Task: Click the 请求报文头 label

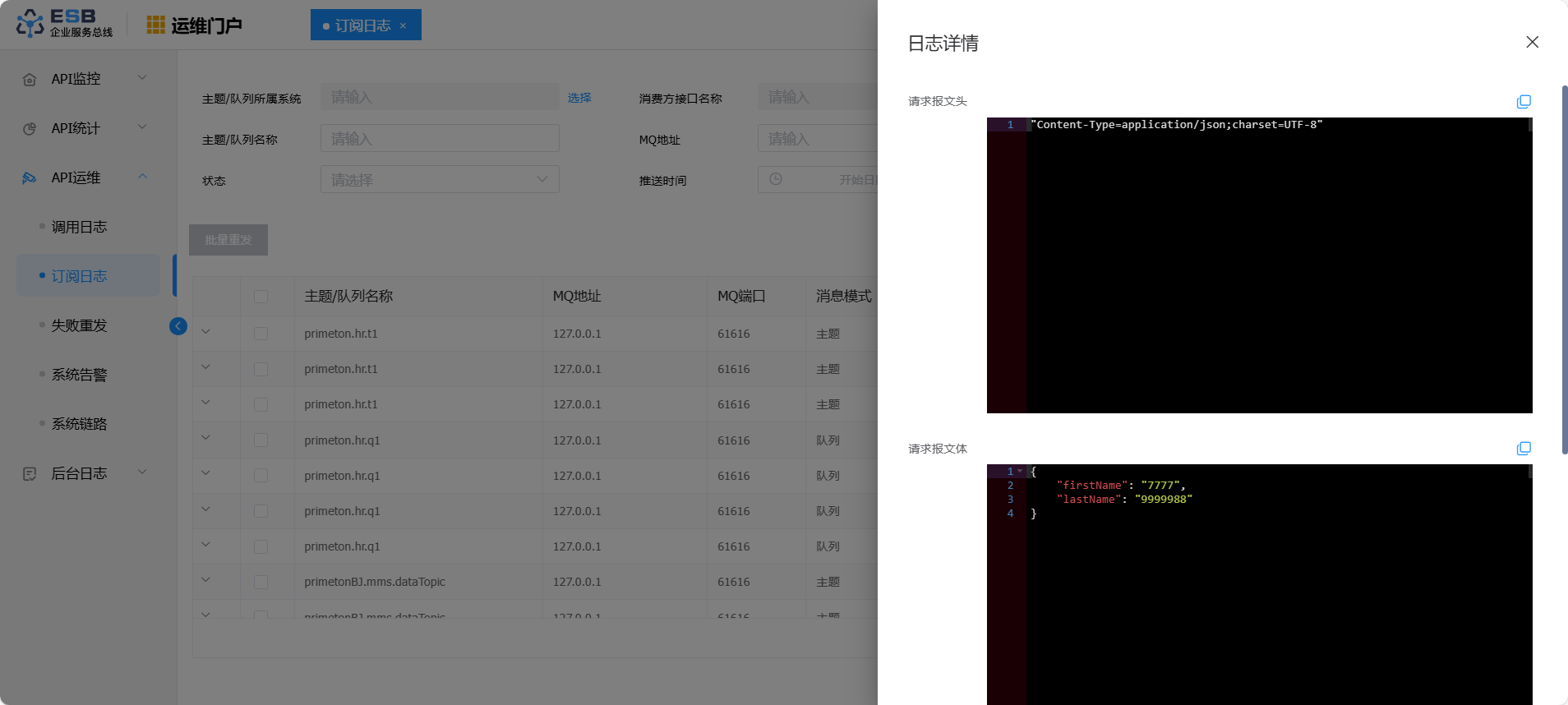Action: 938,101
